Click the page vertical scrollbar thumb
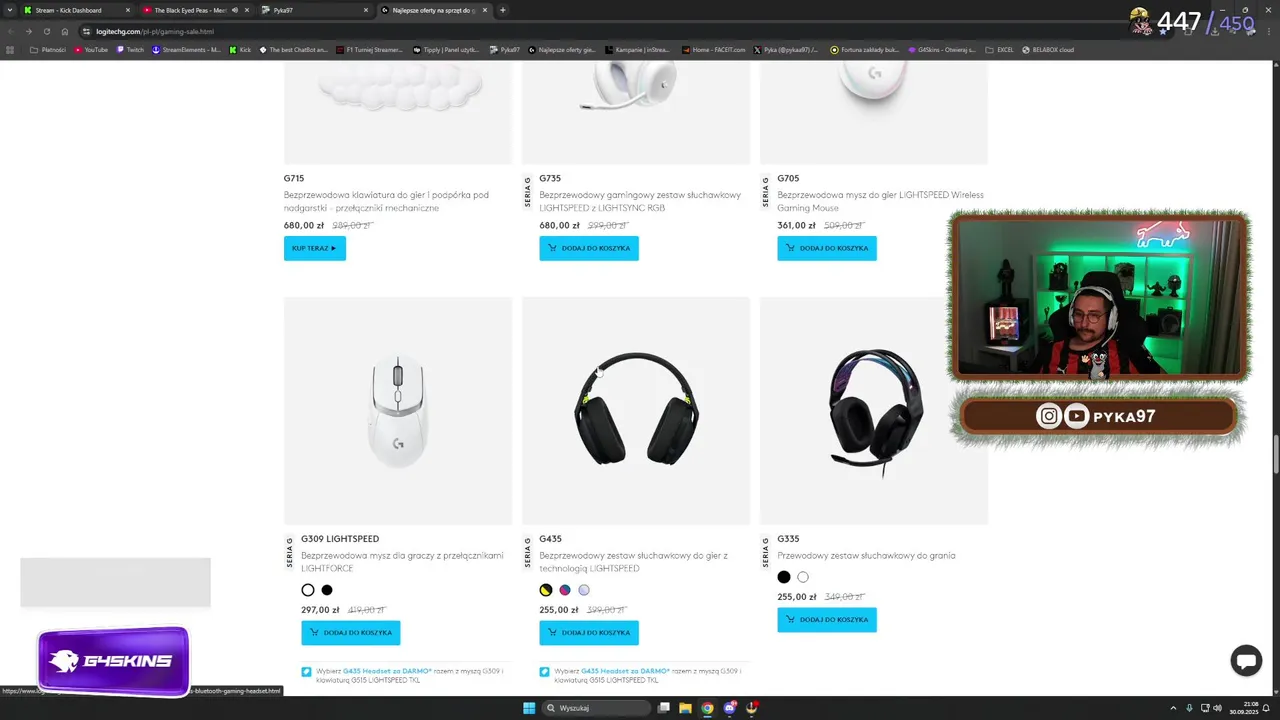 1275,456
